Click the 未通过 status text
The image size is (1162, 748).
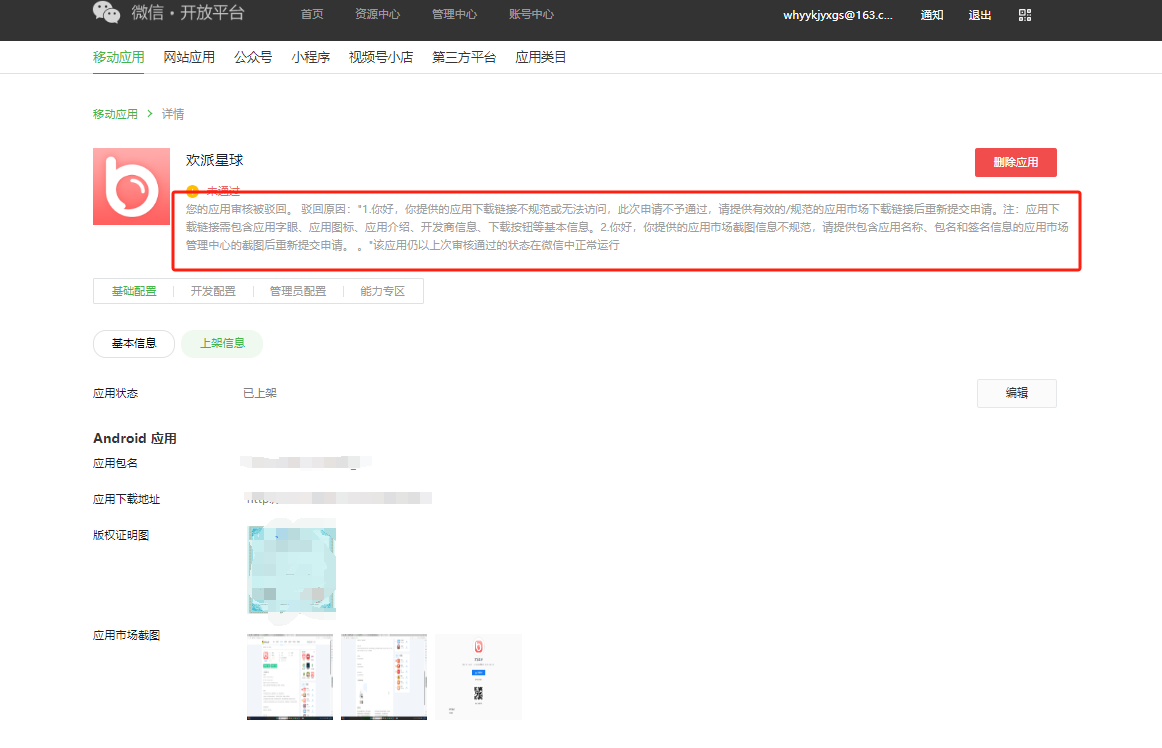(223, 191)
